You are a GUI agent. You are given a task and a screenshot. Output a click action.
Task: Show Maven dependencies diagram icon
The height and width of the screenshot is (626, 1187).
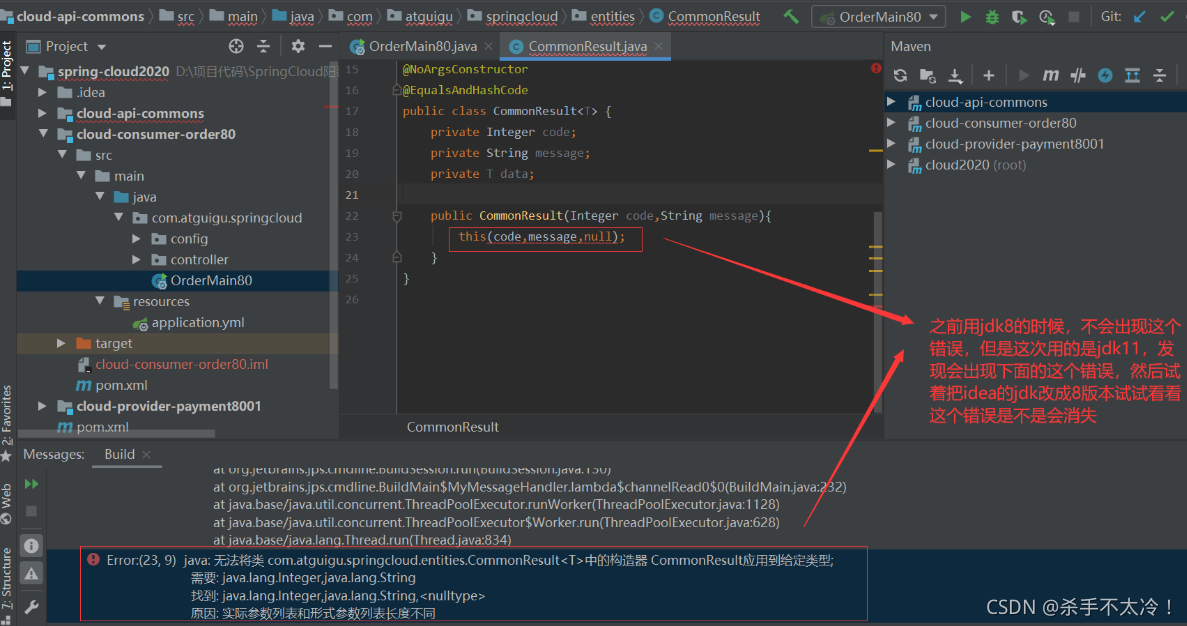pos(1132,75)
